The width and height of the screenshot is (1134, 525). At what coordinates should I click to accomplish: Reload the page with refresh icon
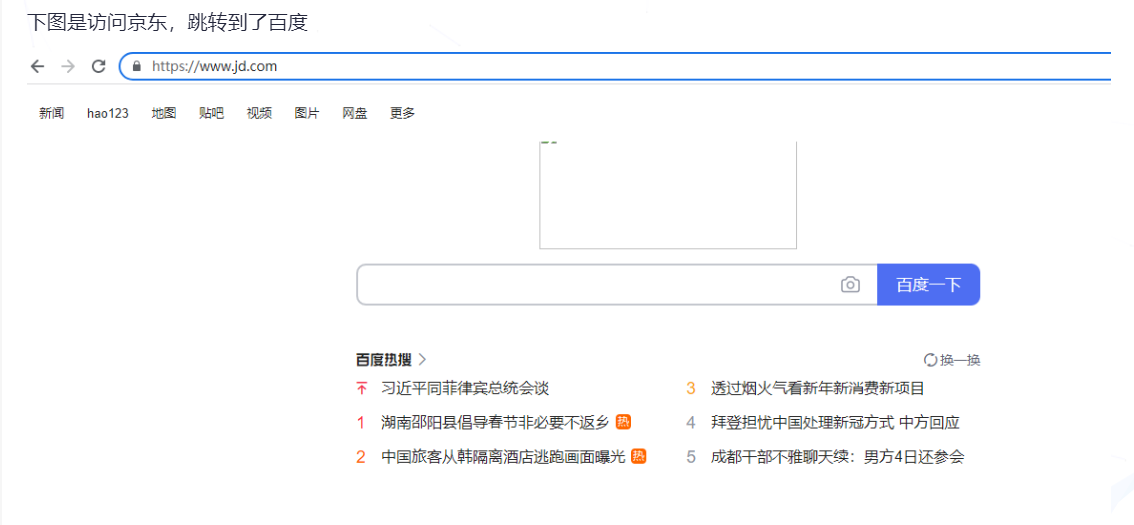pyautogui.click(x=98, y=66)
